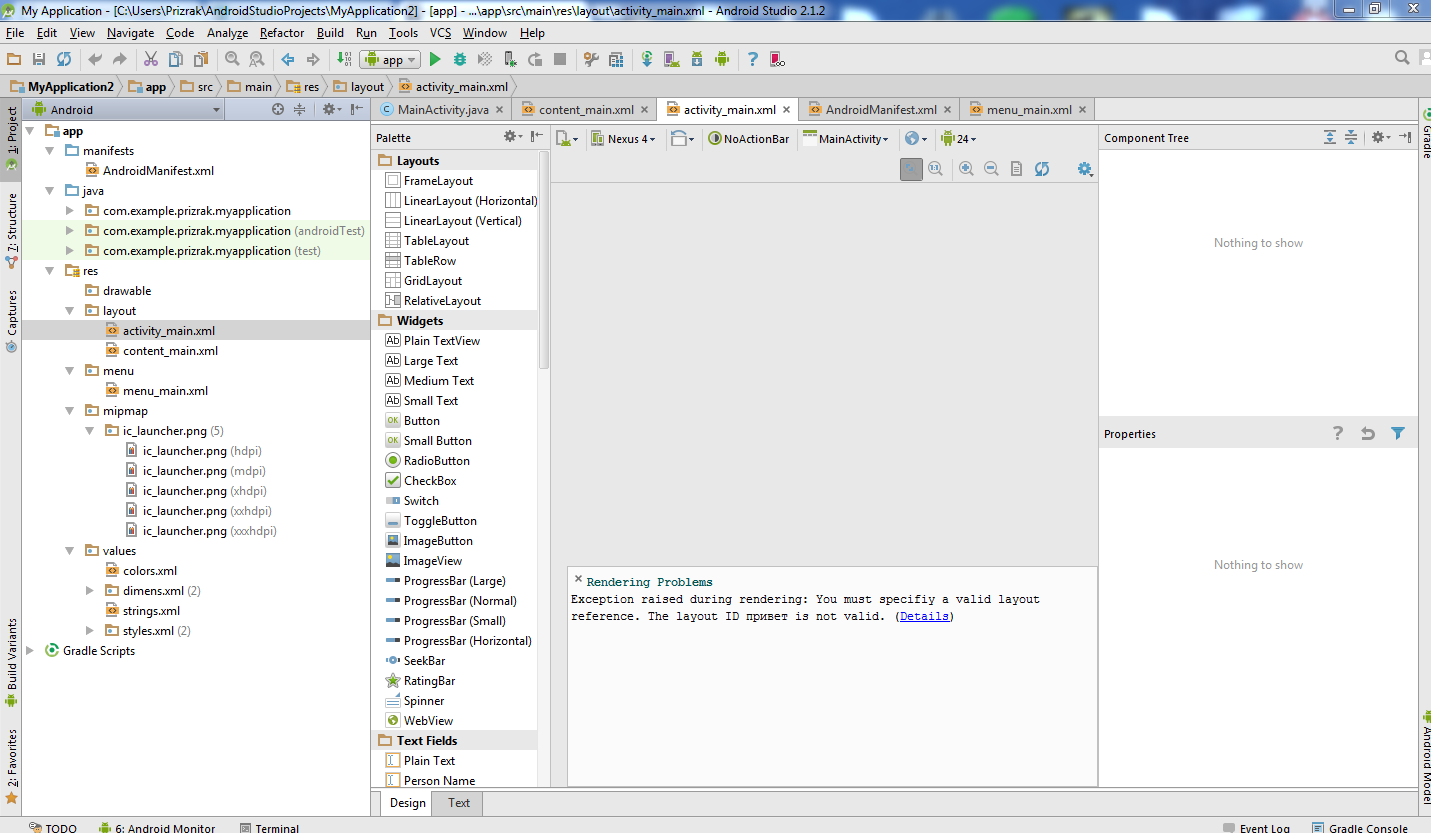Open Project Structure toolbar icon
Viewport: 1431px width, 833px height.
click(x=616, y=59)
